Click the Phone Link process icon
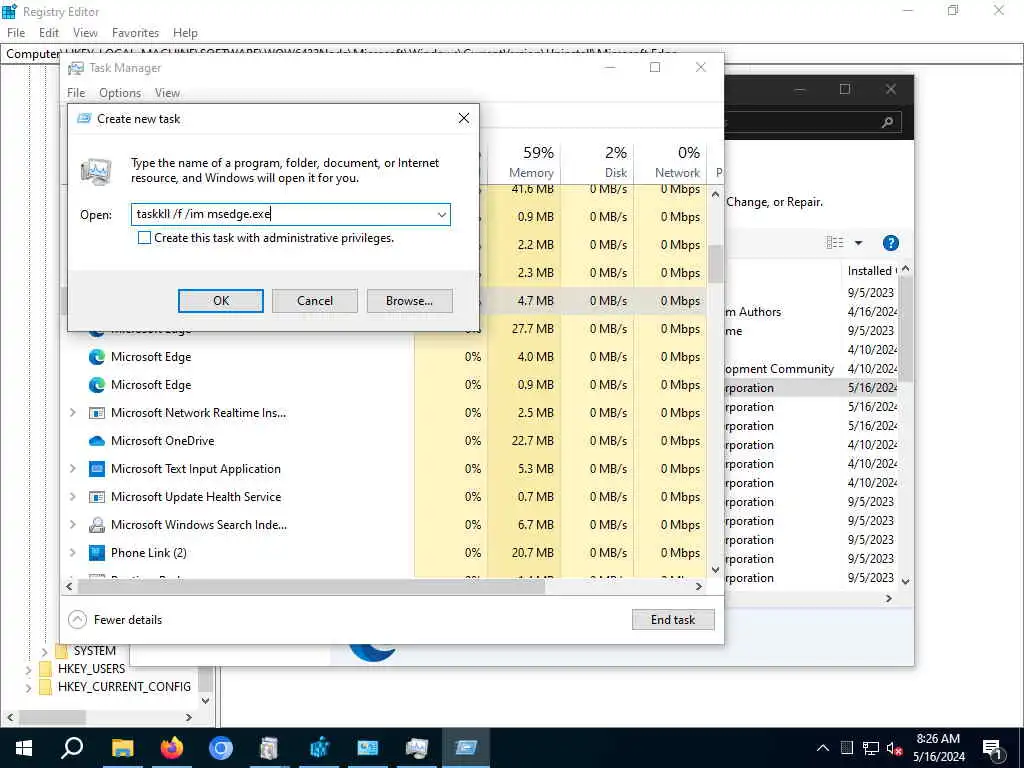Screen dimensions: 1024x768 point(97,553)
